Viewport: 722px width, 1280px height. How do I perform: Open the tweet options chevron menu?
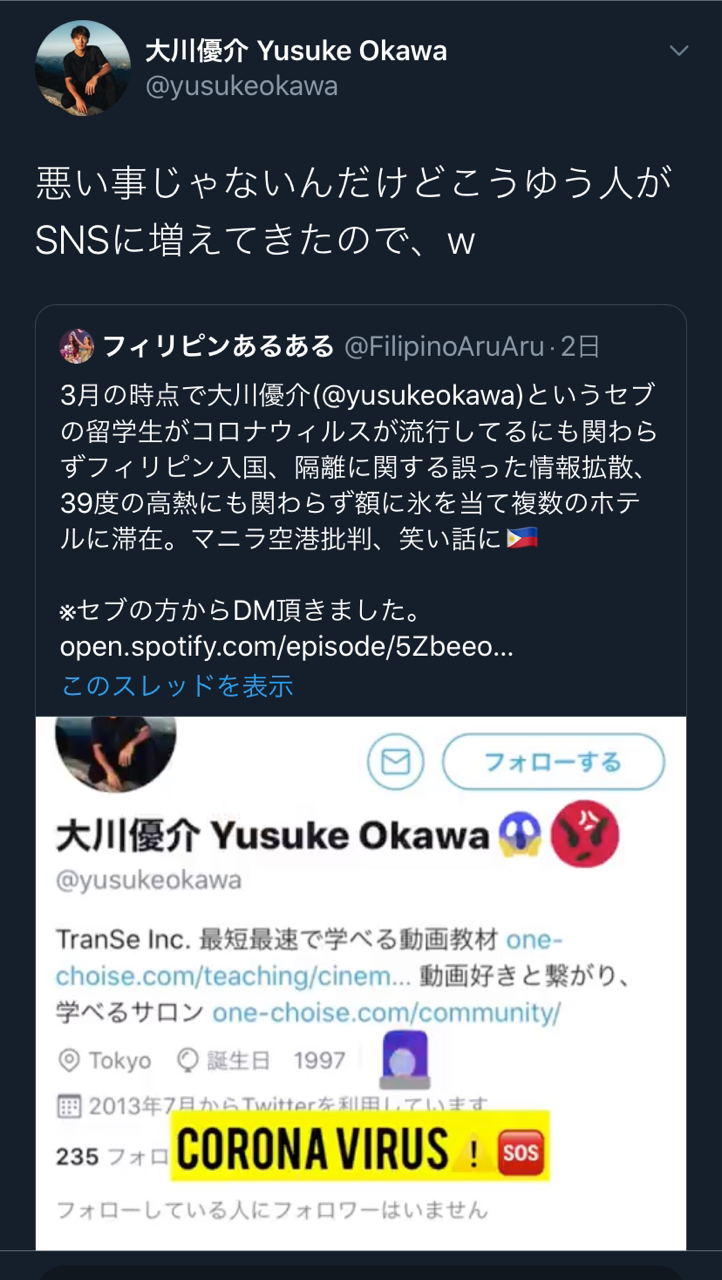679,51
